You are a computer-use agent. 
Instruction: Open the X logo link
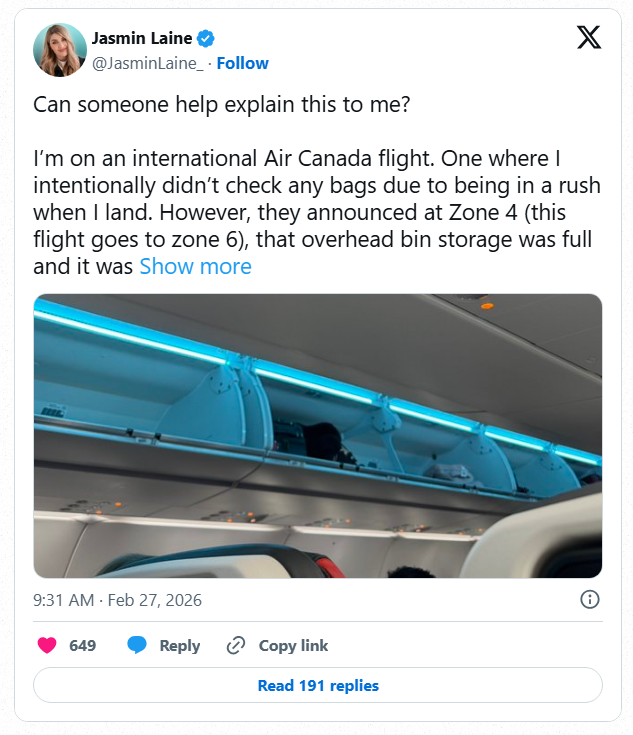tap(589, 38)
